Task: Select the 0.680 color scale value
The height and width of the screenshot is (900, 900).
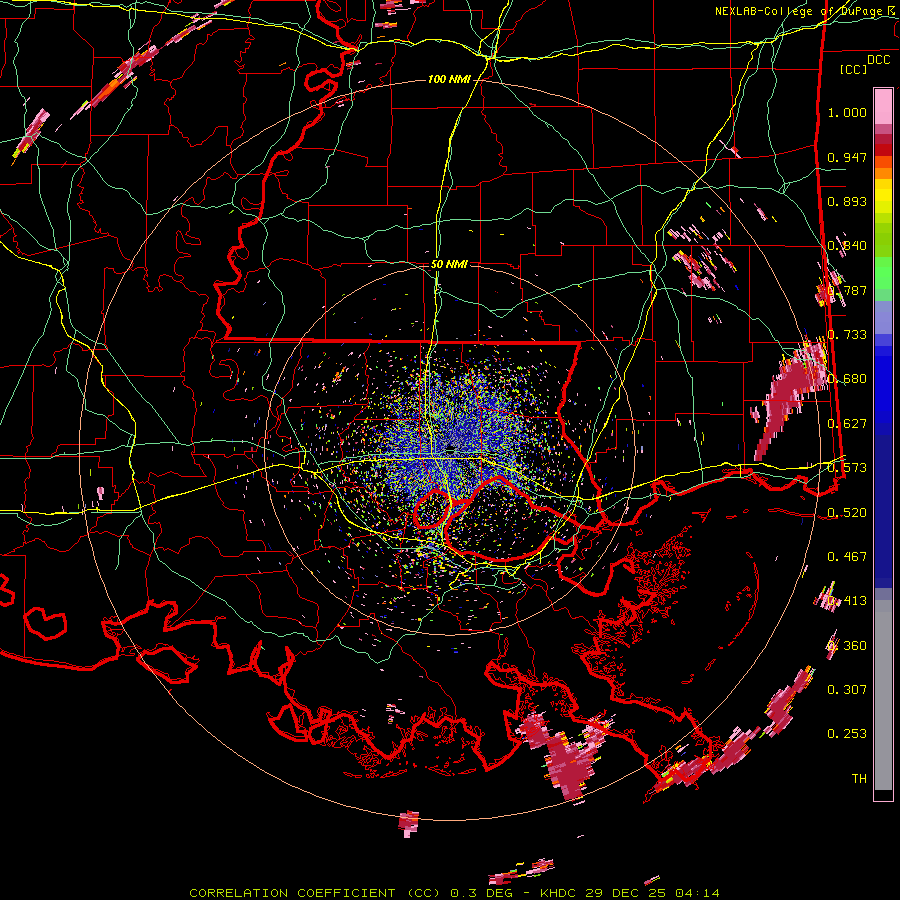Action: [847, 379]
